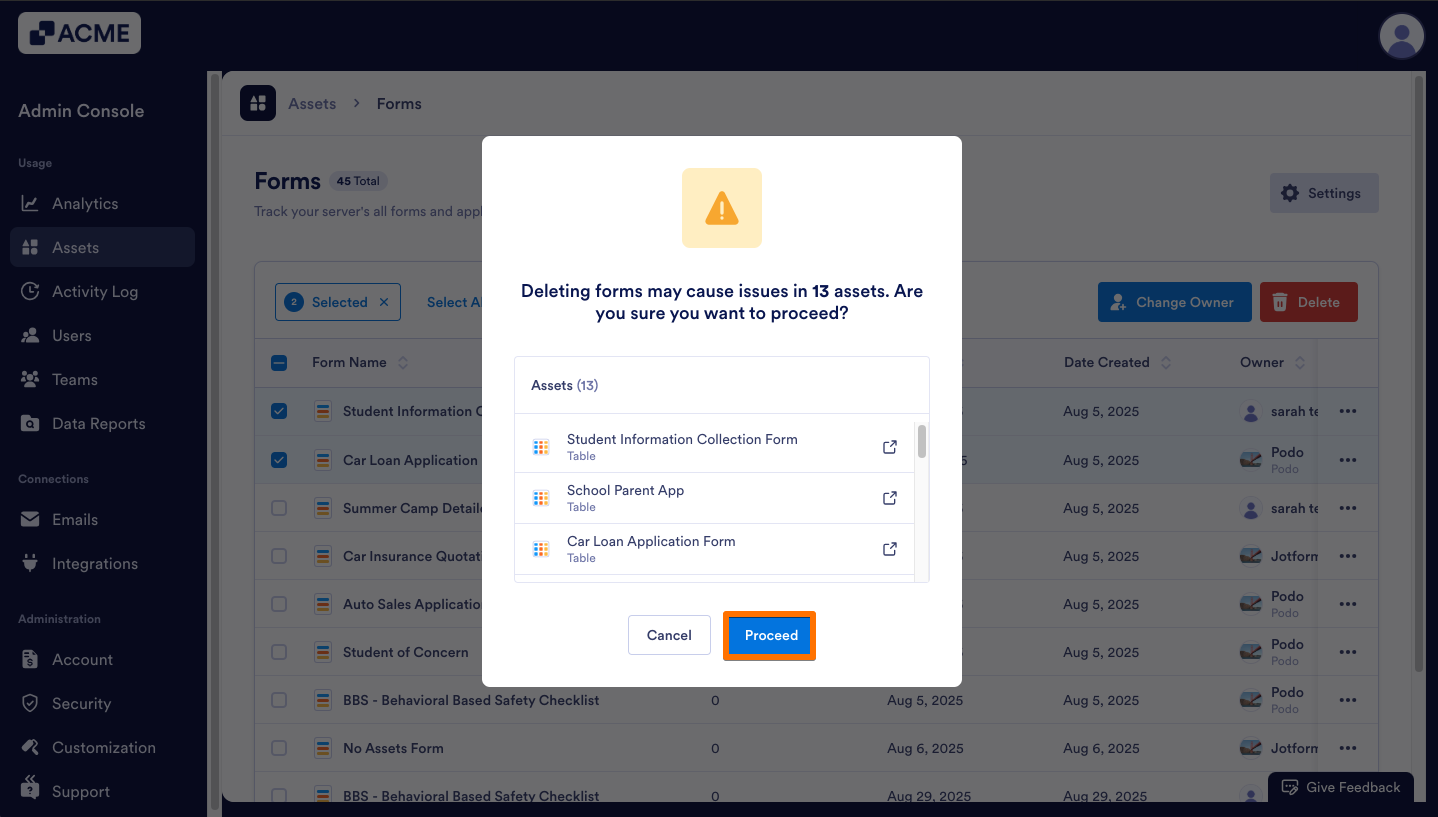Toggle the select-all checkbox in table header

tap(279, 362)
